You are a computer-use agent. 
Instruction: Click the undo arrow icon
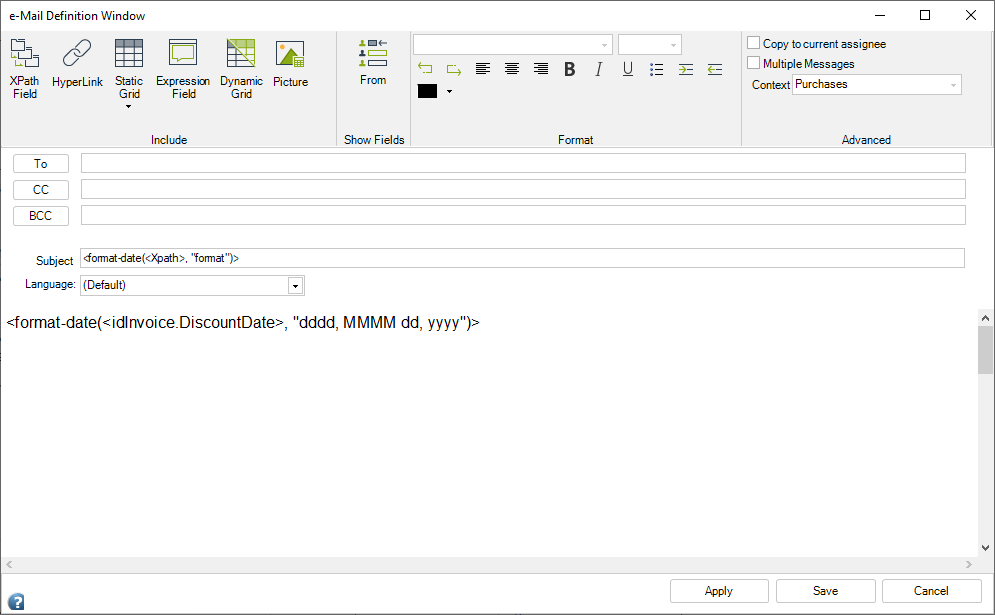[x=425, y=69]
